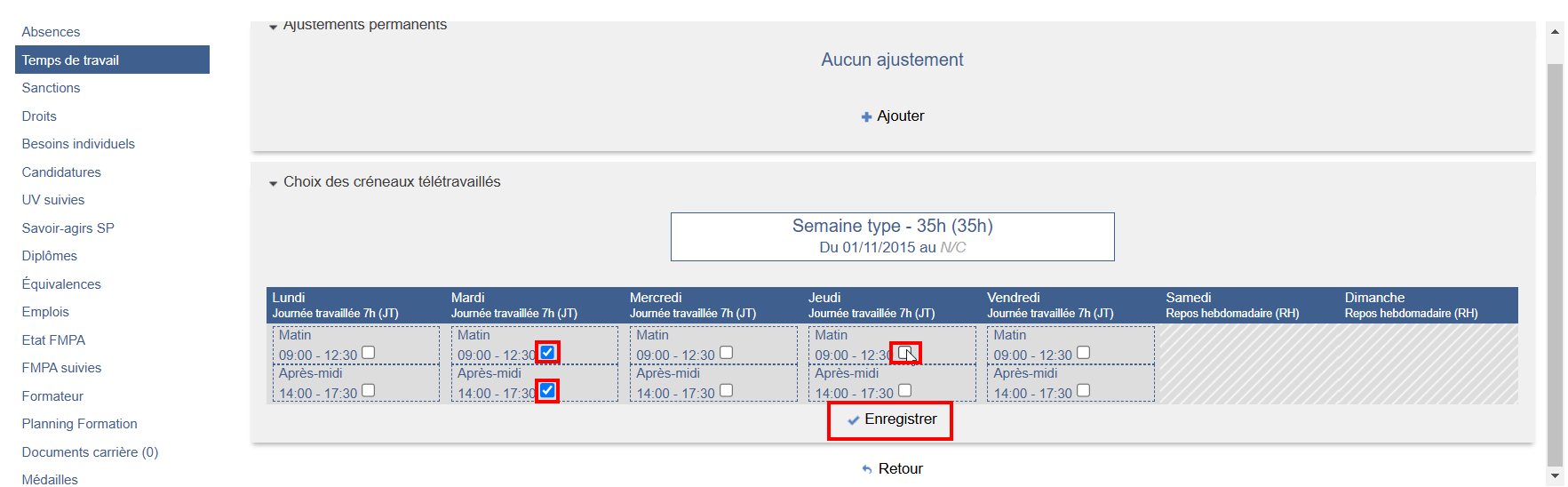Go to Sanctions in the sidebar

[51, 88]
